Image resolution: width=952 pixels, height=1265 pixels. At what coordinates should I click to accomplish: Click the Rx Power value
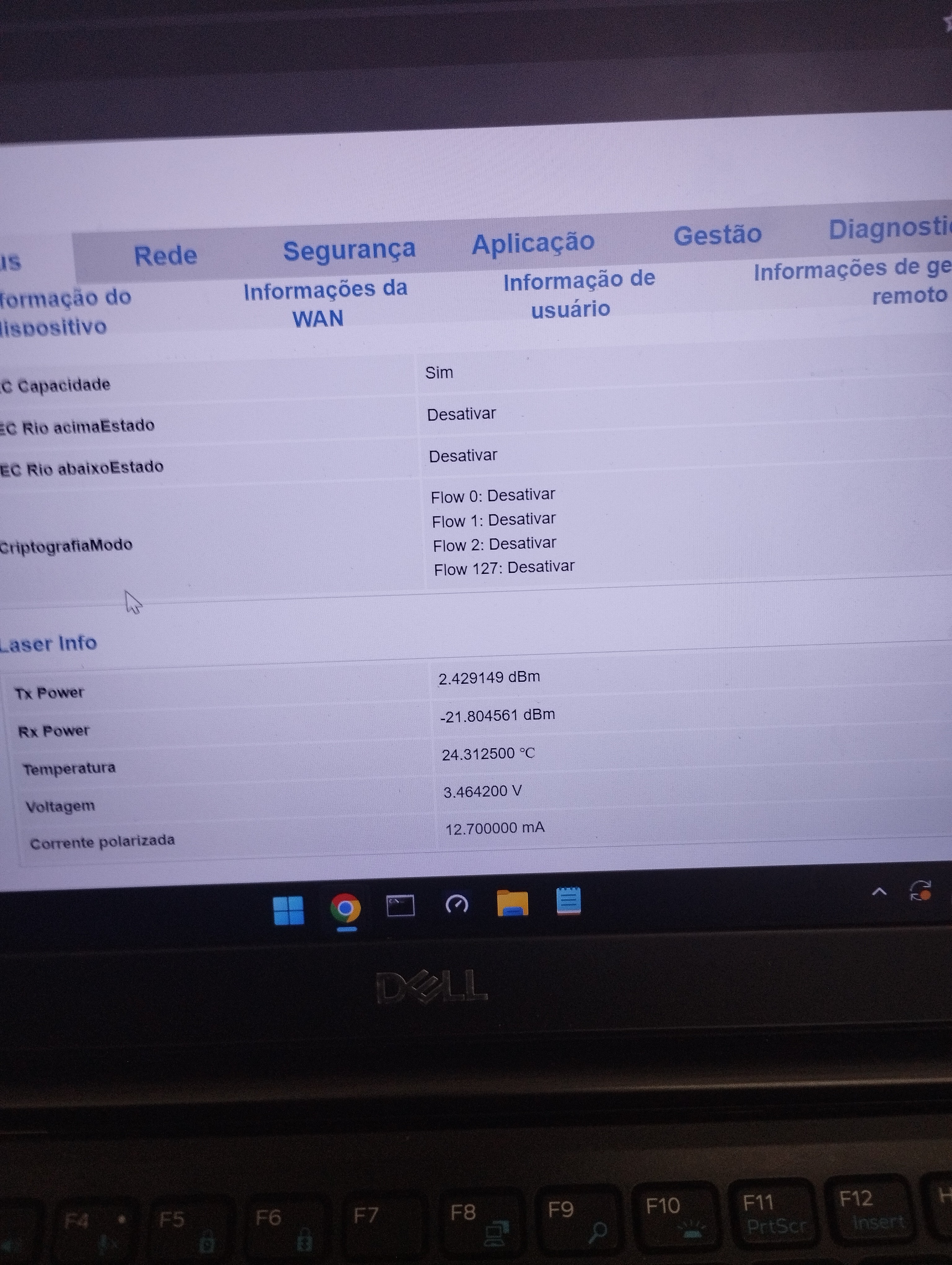(x=497, y=715)
